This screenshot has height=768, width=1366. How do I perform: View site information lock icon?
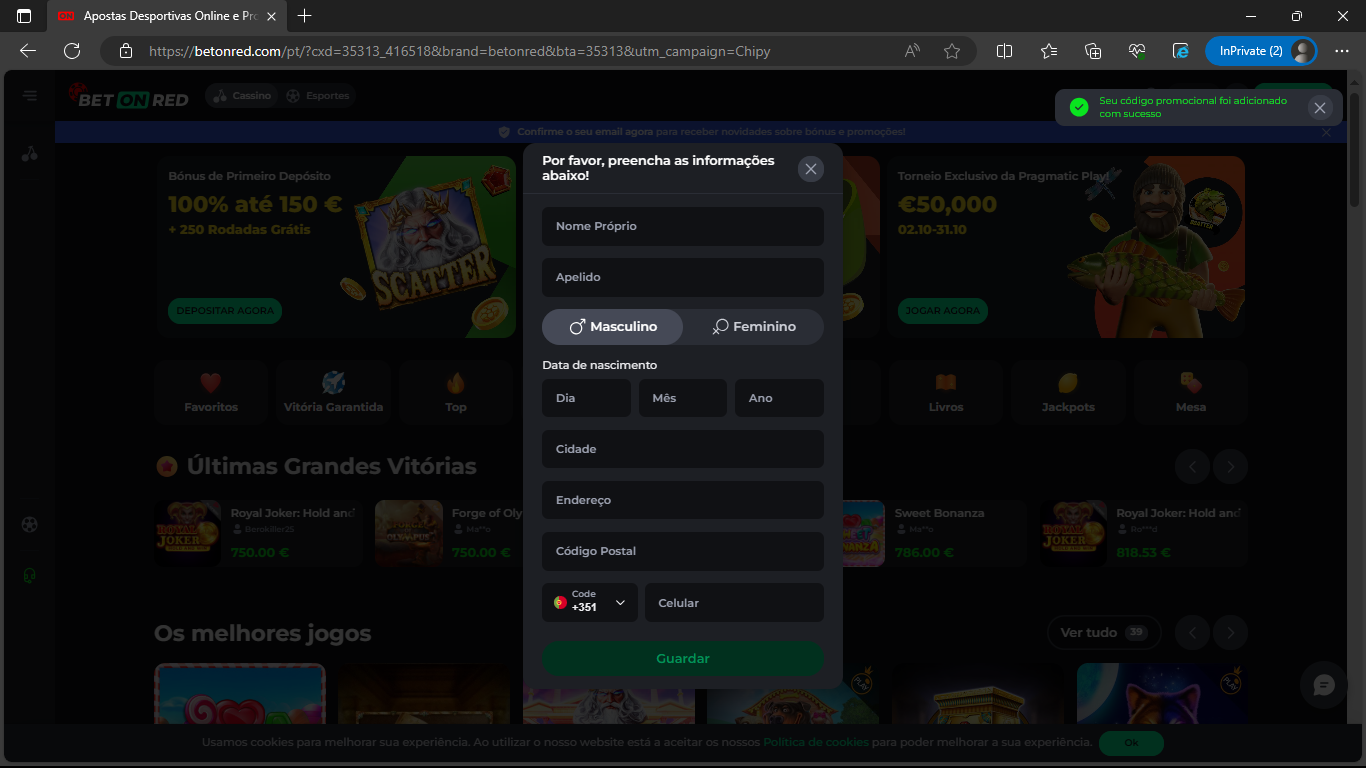click(126, 51)
